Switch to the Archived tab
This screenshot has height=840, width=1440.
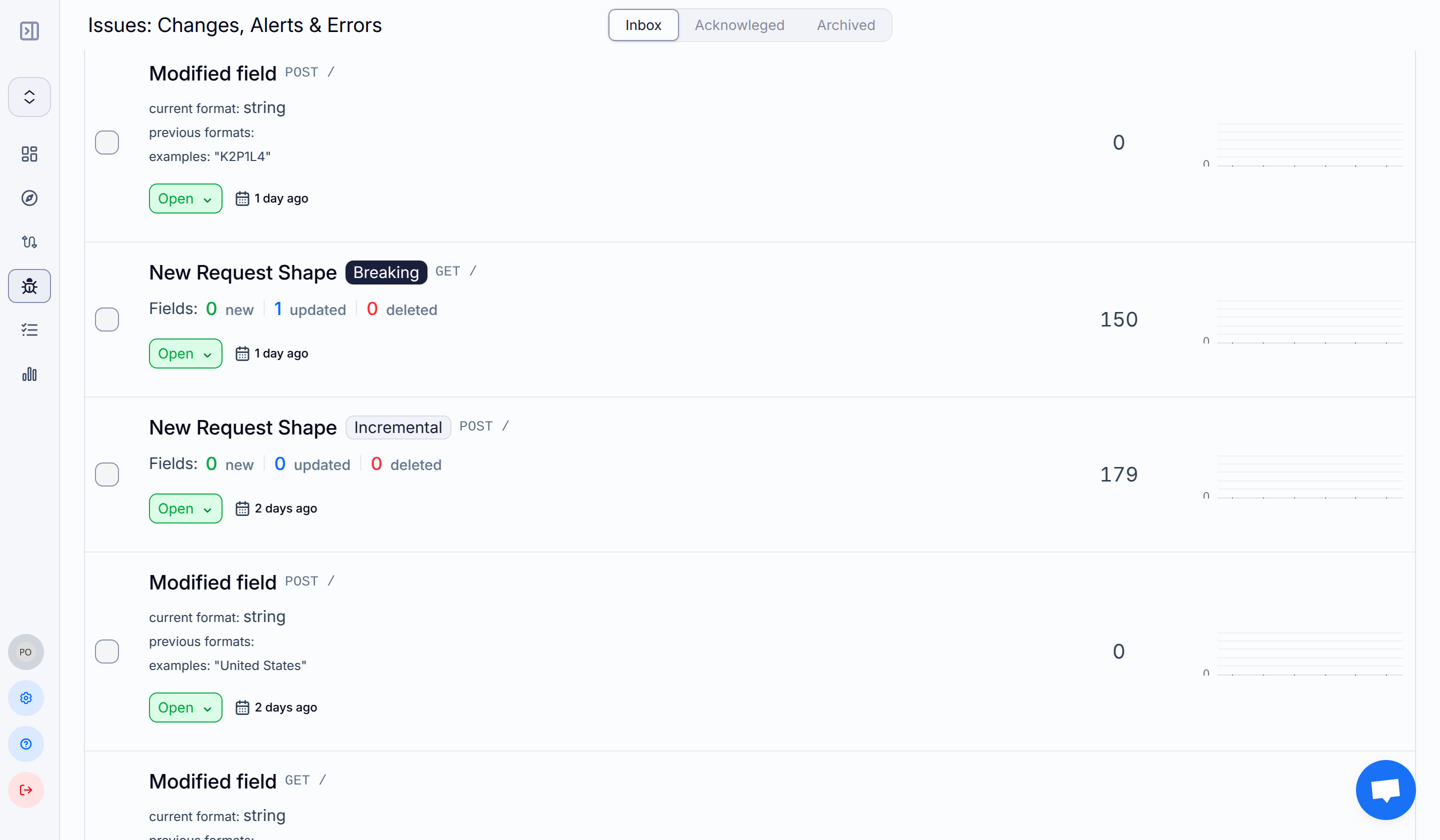845,24
